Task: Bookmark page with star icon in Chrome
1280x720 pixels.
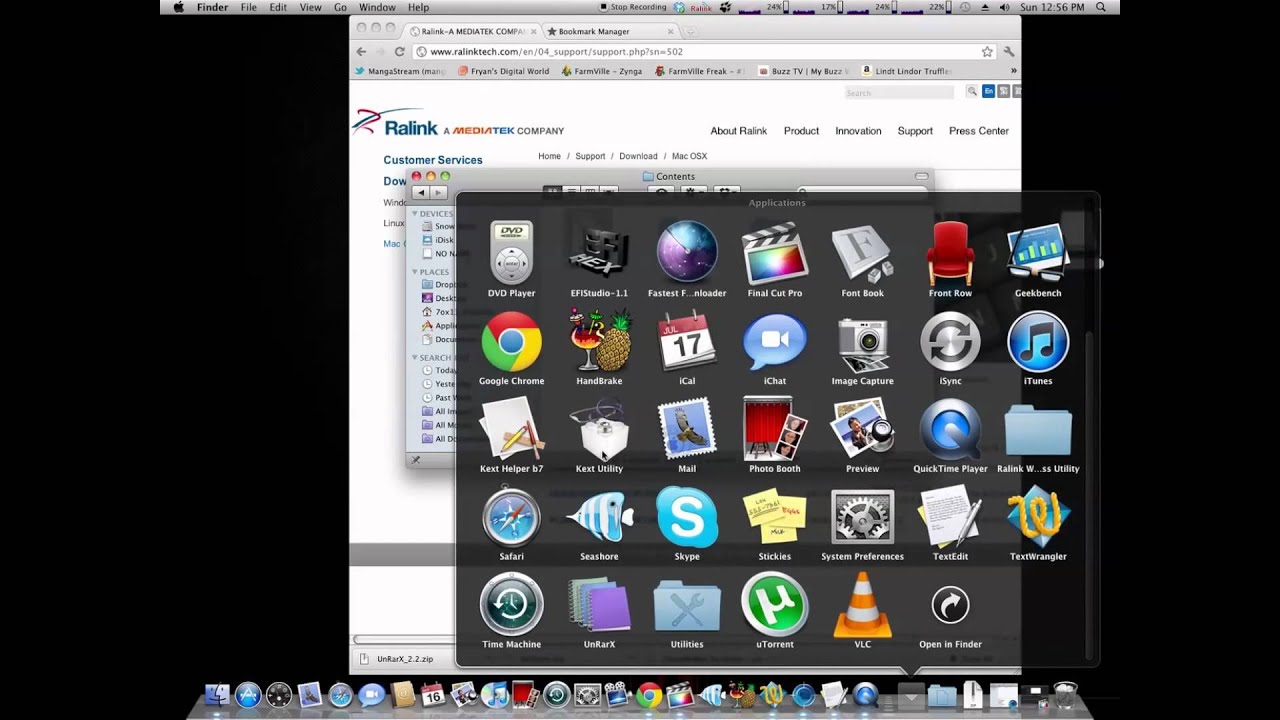Action: click(x=987, y=52)
